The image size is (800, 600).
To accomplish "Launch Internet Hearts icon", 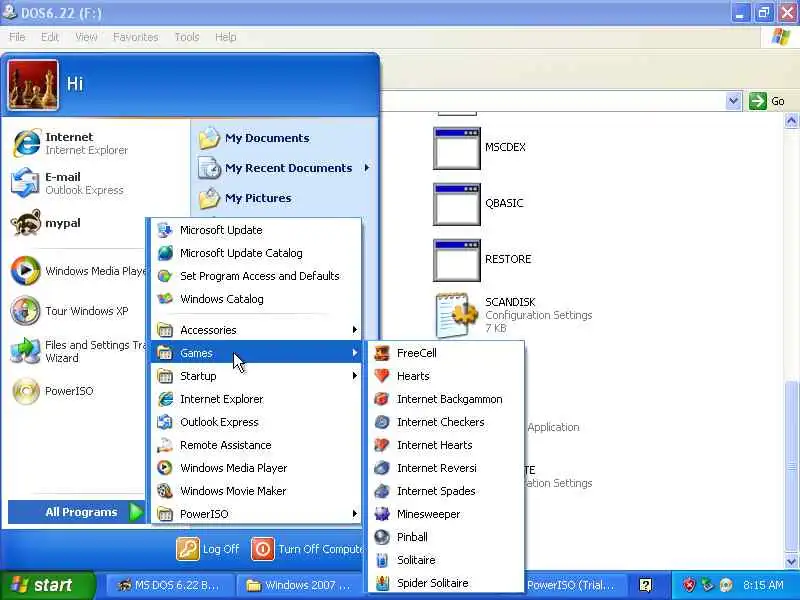I will (382, 445).
